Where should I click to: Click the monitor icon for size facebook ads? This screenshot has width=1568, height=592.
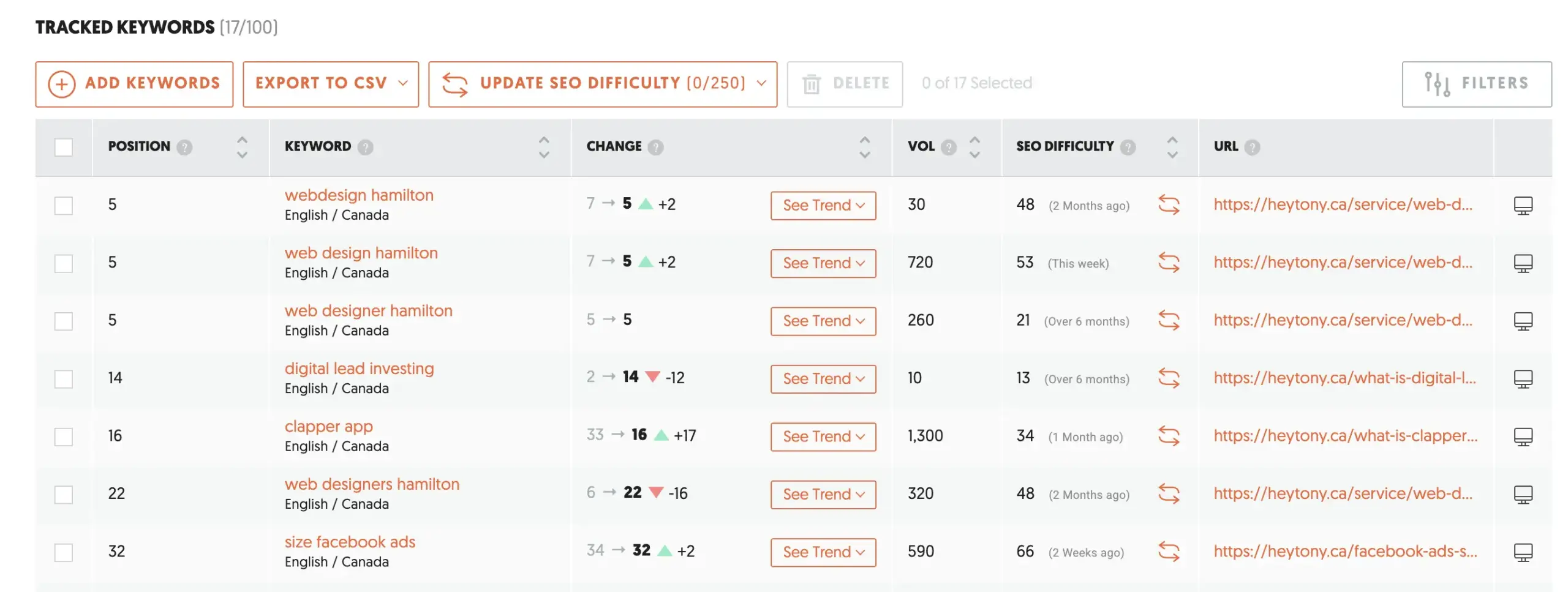[1523, 552]
